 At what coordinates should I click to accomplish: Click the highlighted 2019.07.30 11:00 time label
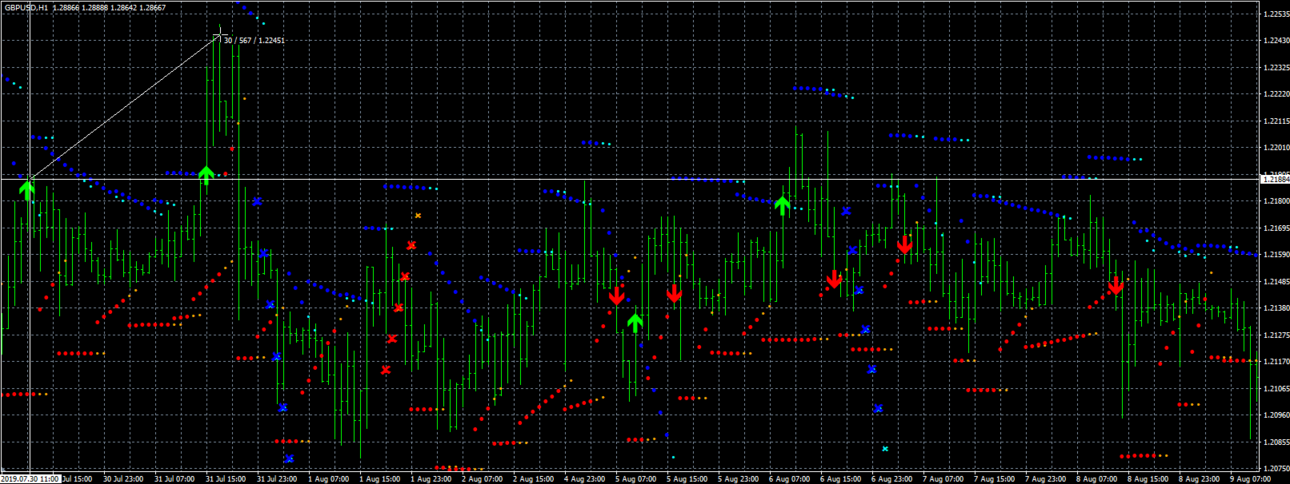click(30, 479)
